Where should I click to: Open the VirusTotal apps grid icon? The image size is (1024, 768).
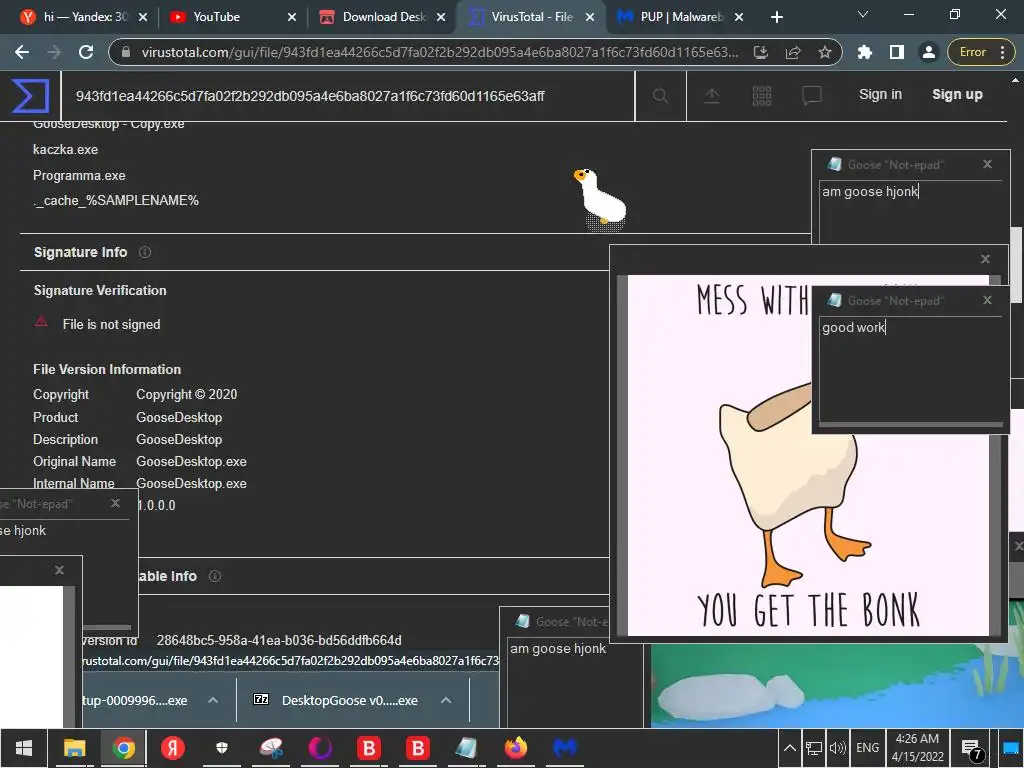coord(761,96)
